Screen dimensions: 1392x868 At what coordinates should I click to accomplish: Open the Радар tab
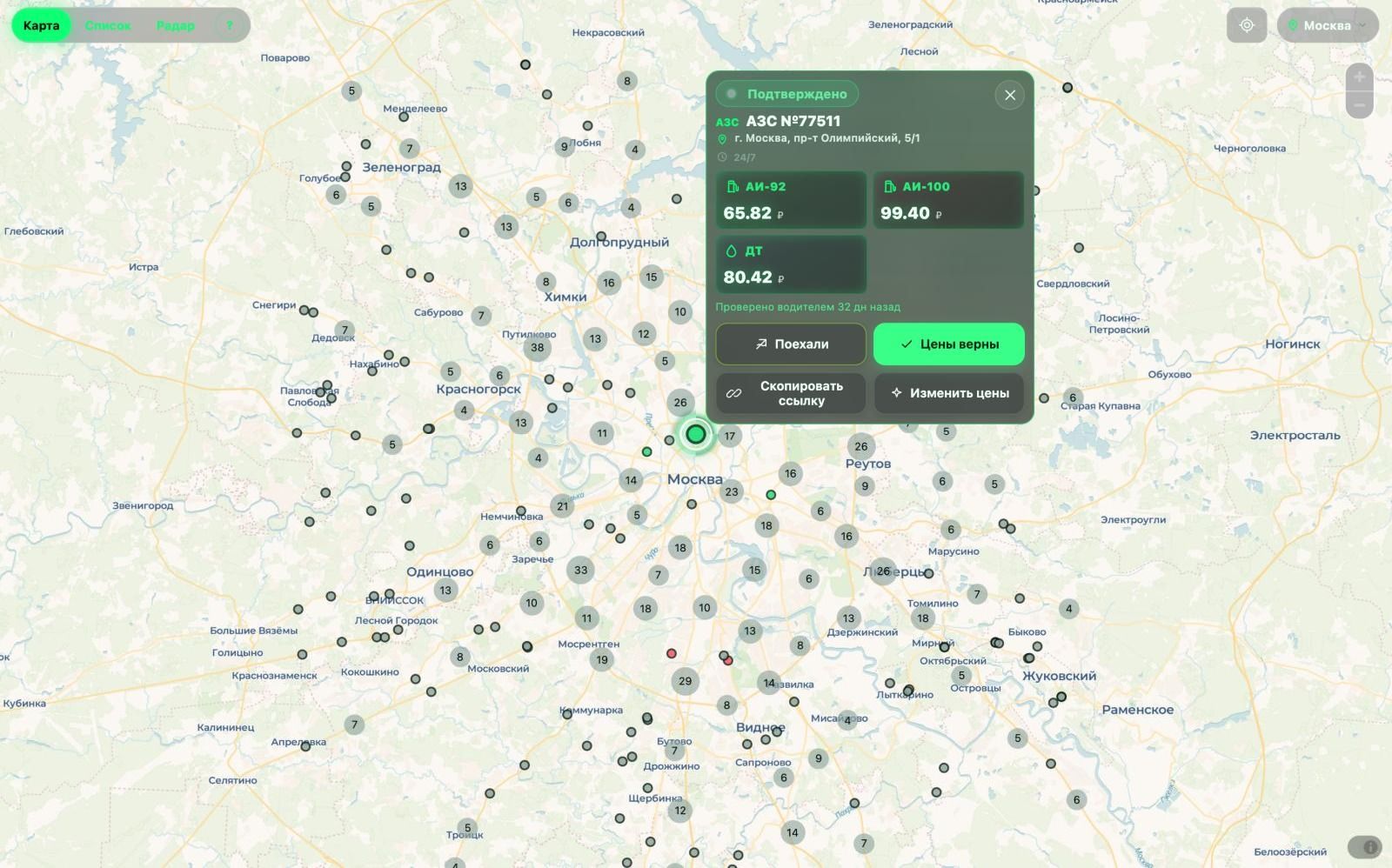(x=176, y=25)
